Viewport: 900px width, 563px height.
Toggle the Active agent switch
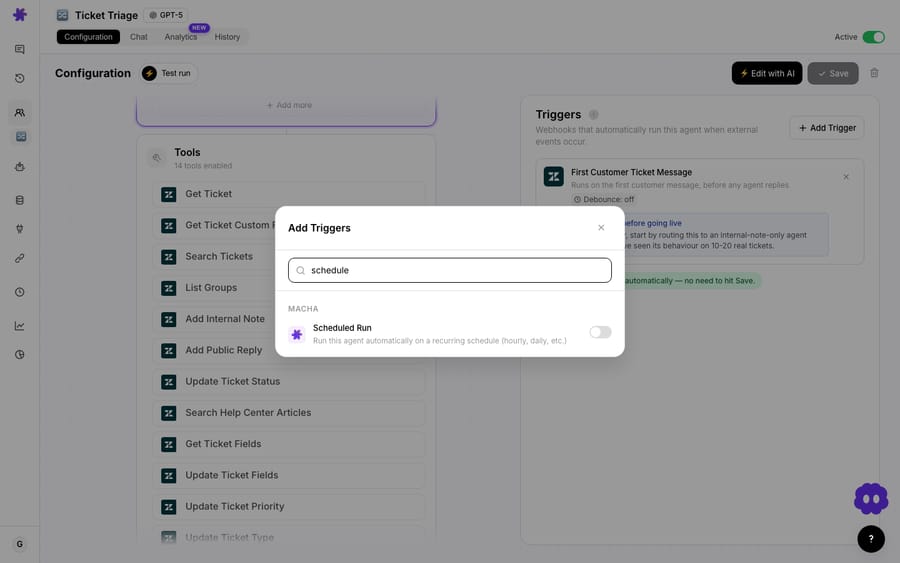tap(874, 37)
